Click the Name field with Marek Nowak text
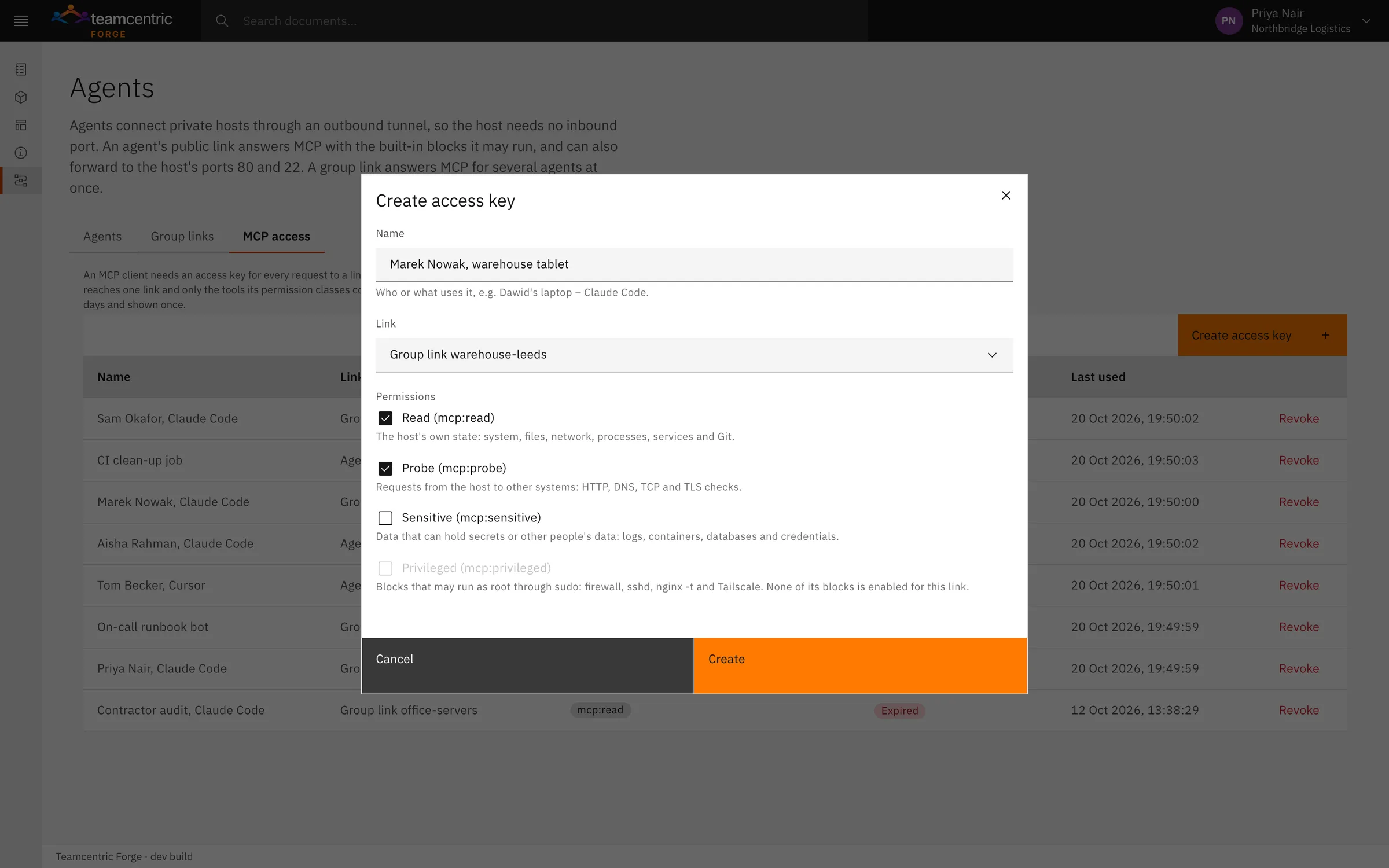Viewport: 1389px width, 868px height. coord(694,264)
